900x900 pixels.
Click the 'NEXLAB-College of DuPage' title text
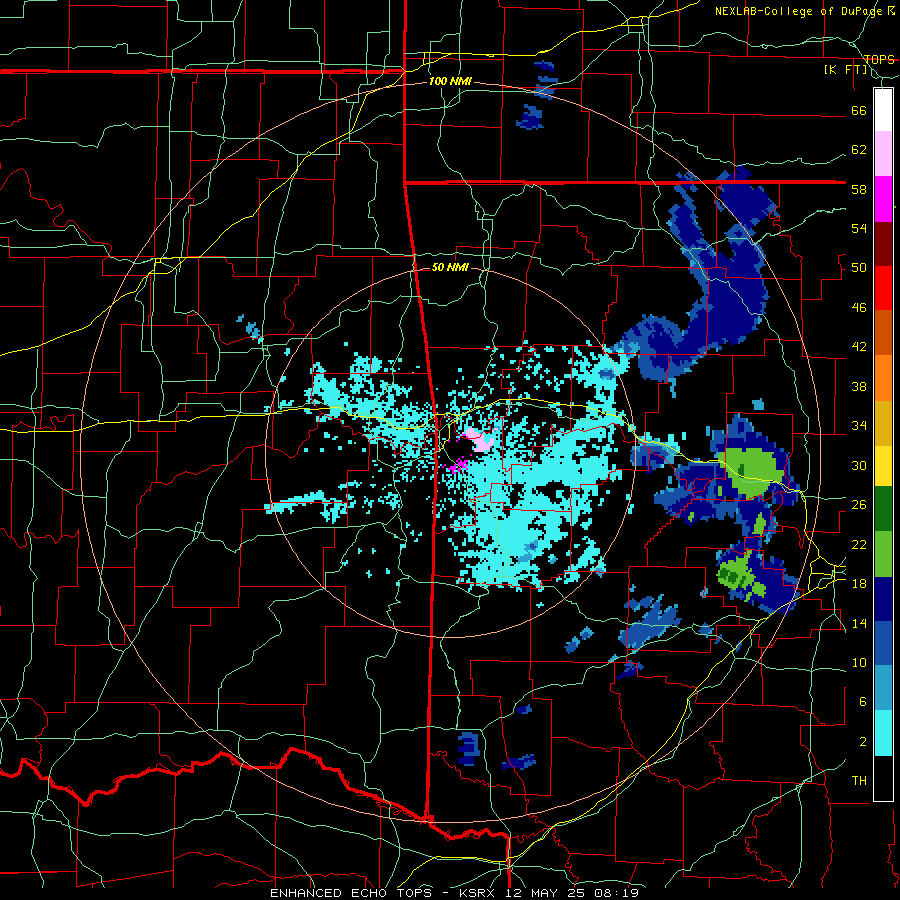(800, 11)
